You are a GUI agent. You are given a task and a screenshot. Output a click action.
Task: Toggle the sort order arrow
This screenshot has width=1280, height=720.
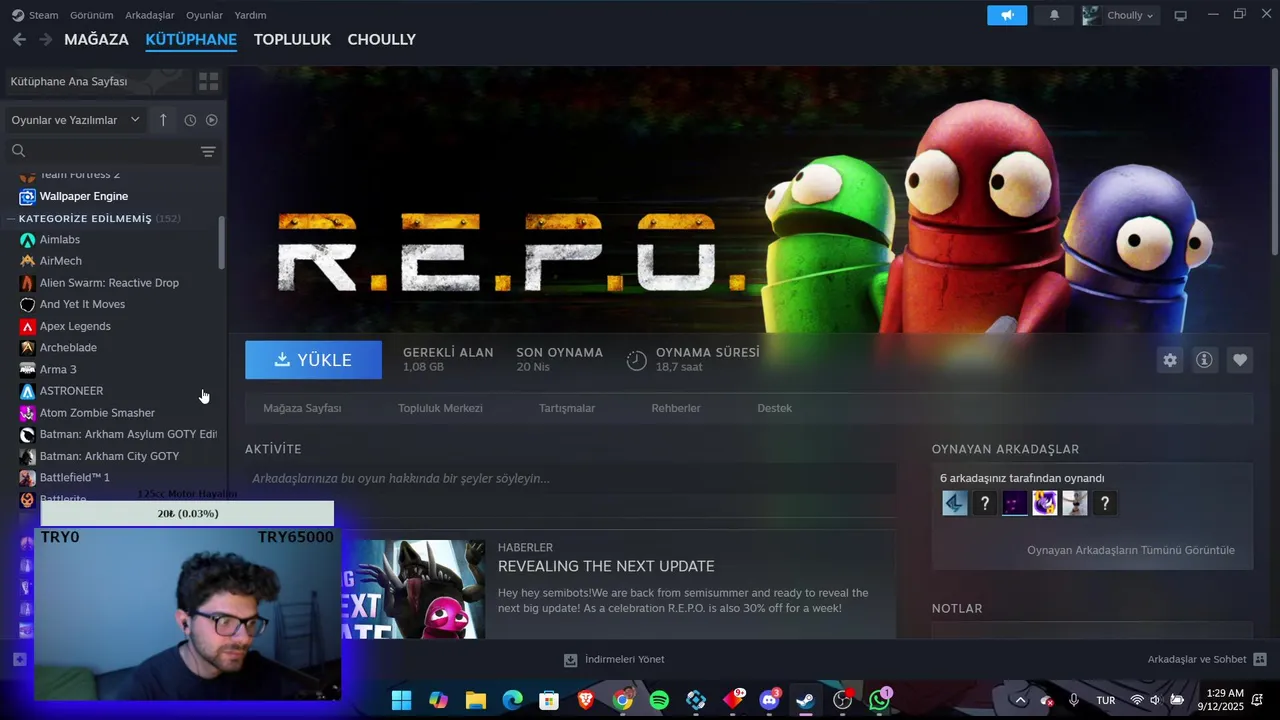pyautogui.click(x=163, y=120)
